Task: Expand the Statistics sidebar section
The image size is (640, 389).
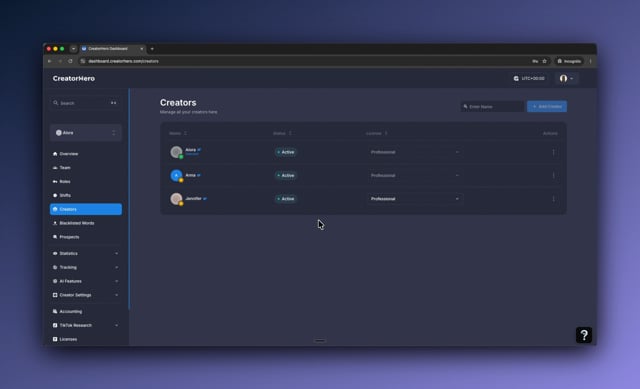Action: (x=86, y=253)
